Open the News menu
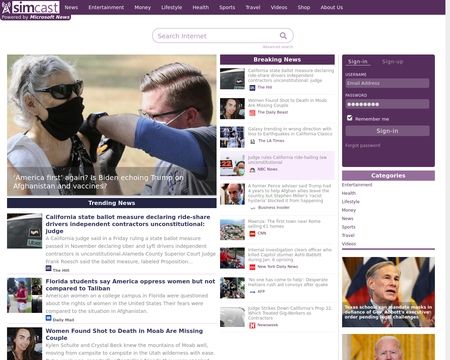450x360 pixels. point(71,7)
